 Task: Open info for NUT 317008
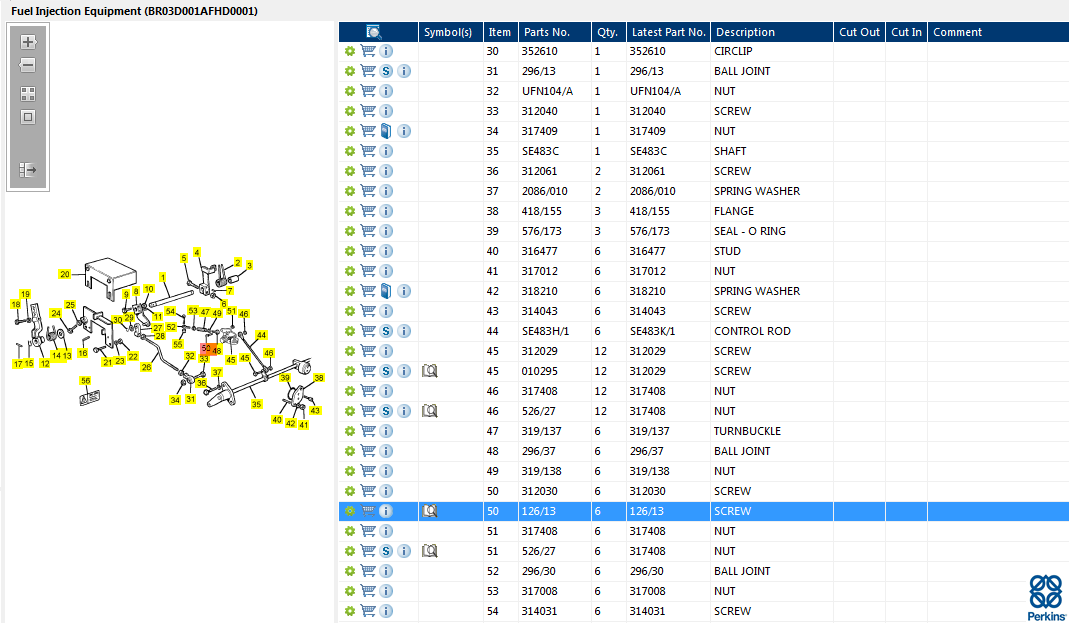tap(386, 591)
